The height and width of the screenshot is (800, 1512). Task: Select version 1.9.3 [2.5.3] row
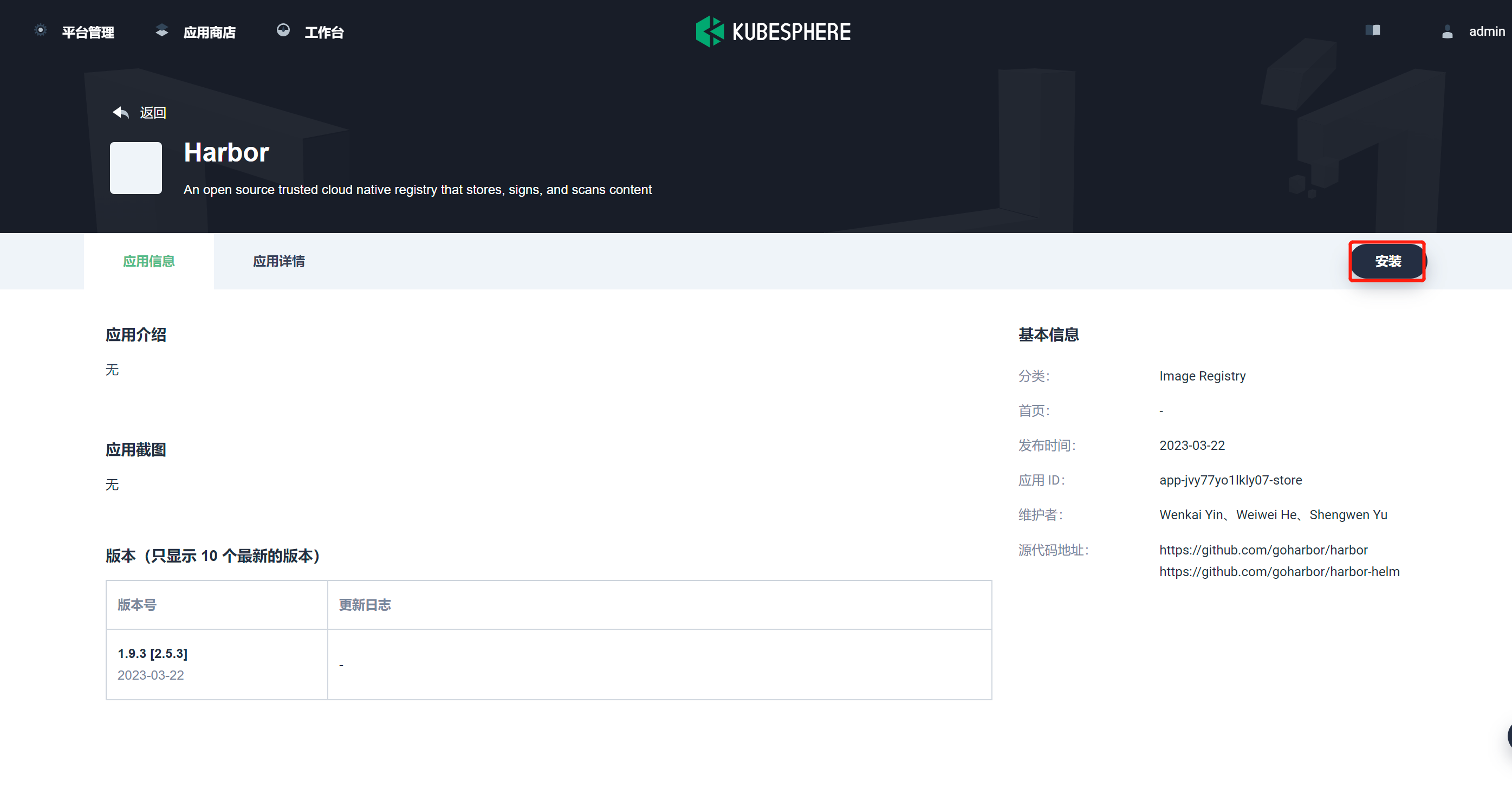click(153, 654)
